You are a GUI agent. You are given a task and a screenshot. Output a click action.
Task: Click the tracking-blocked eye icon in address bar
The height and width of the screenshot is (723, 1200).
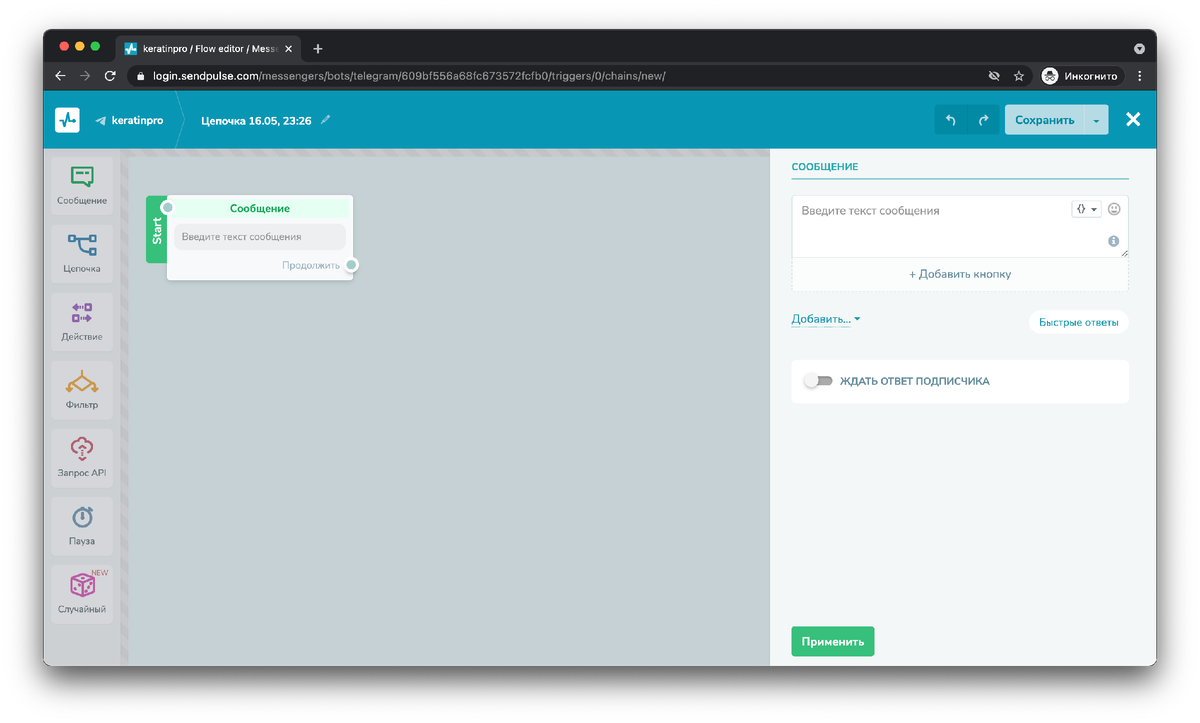coord(994,76)
